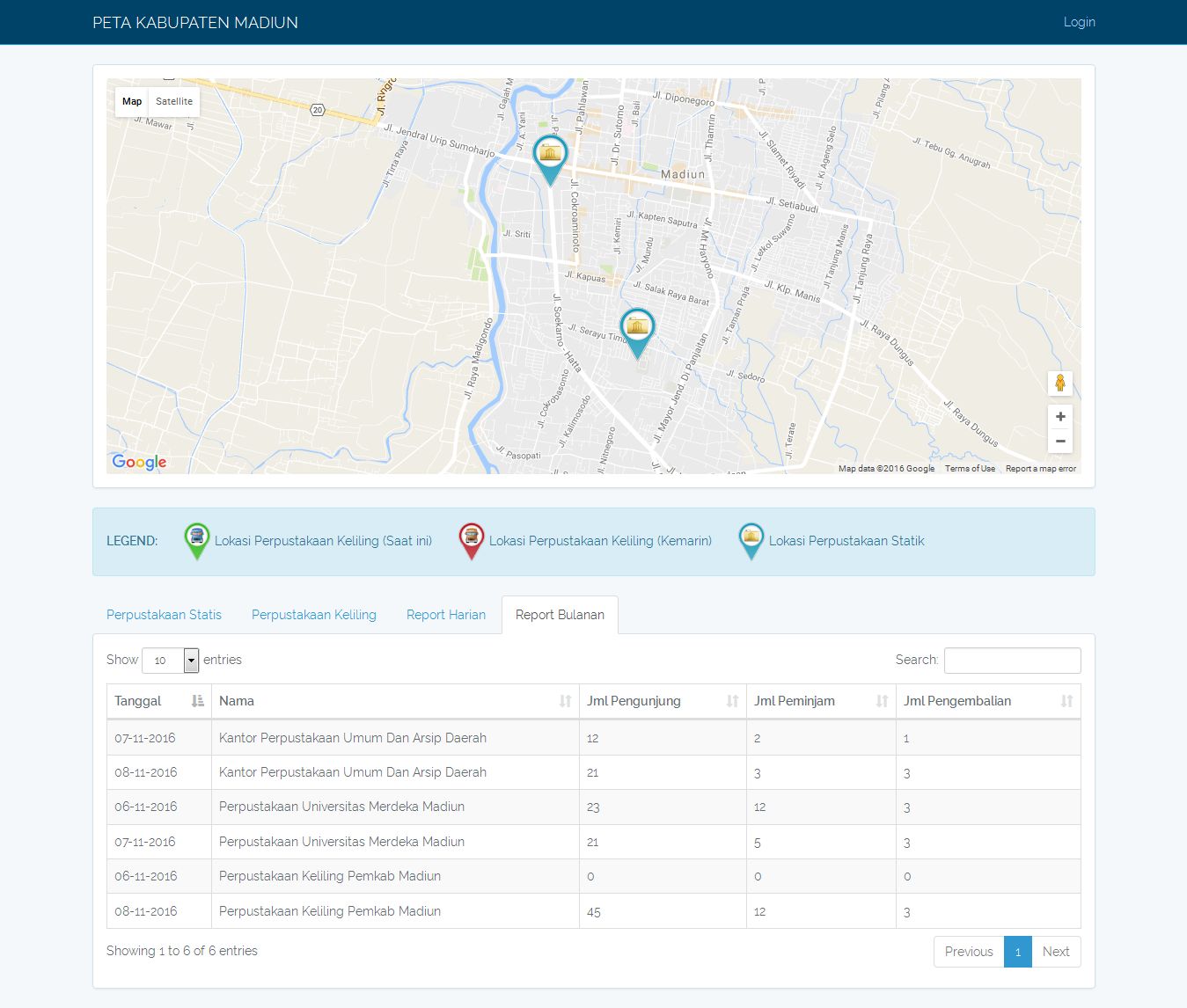The height and width of the screenshot is (1008, 1187).
Task: Focus the table Search field
Action: pos(1013,661)
